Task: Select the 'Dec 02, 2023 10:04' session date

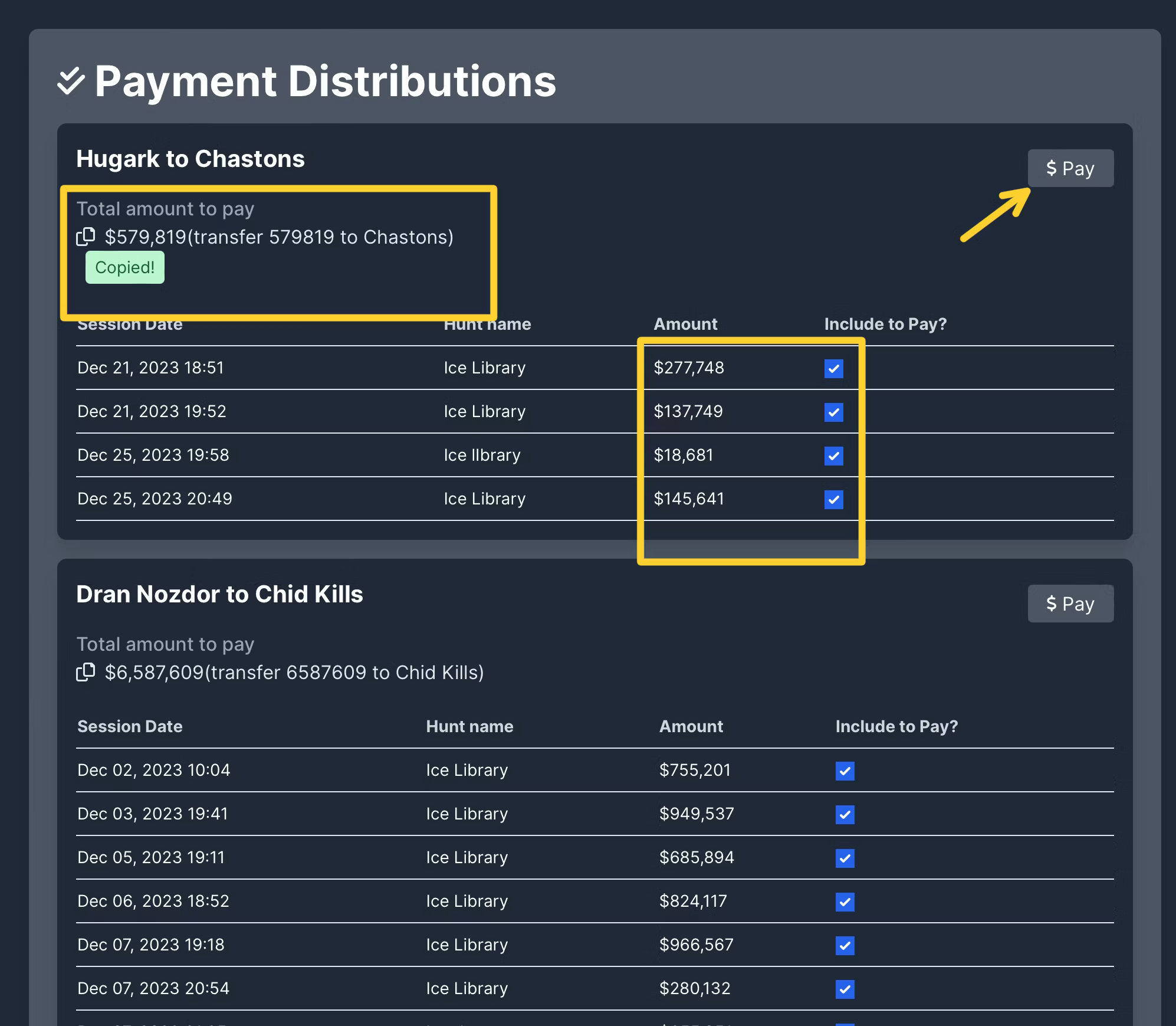Action: click(x=154, y=770)
